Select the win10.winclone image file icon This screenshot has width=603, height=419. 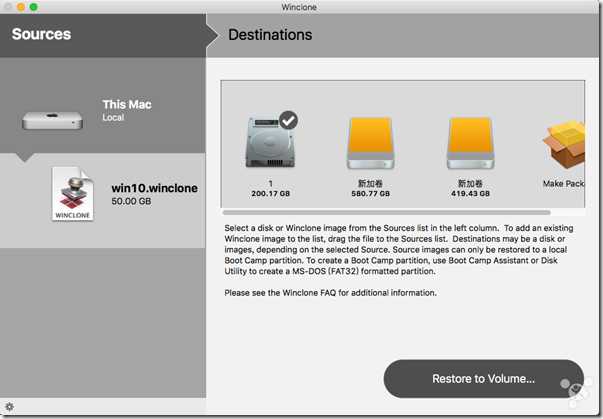pos(73,194)
